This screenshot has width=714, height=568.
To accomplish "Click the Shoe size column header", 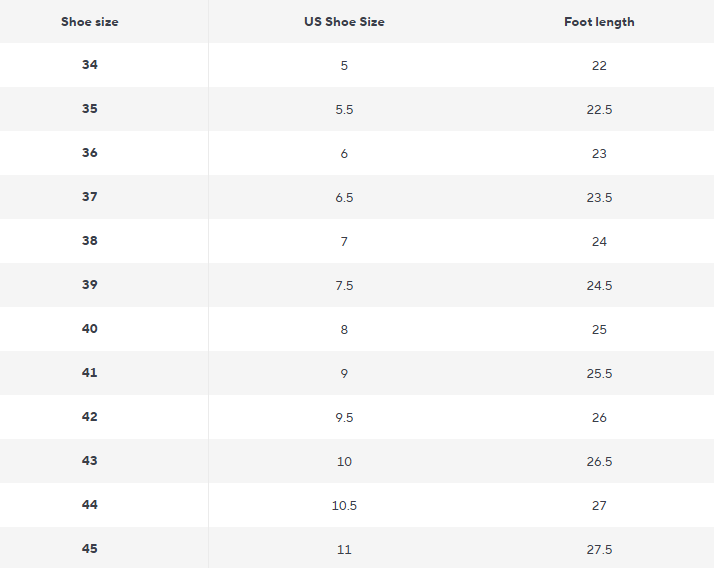I will tap(90, 22).
